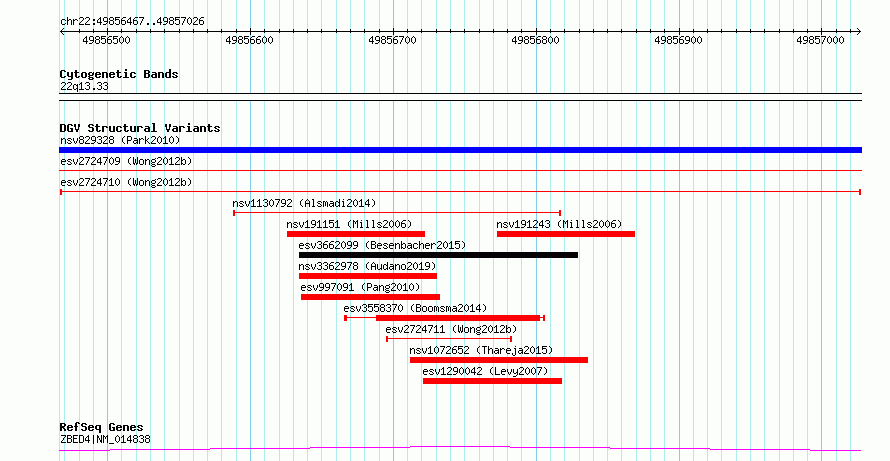The height and width of the screenshot is (461, 890).
Task: Click ruler position 49856800
Action: click(535, 40)
